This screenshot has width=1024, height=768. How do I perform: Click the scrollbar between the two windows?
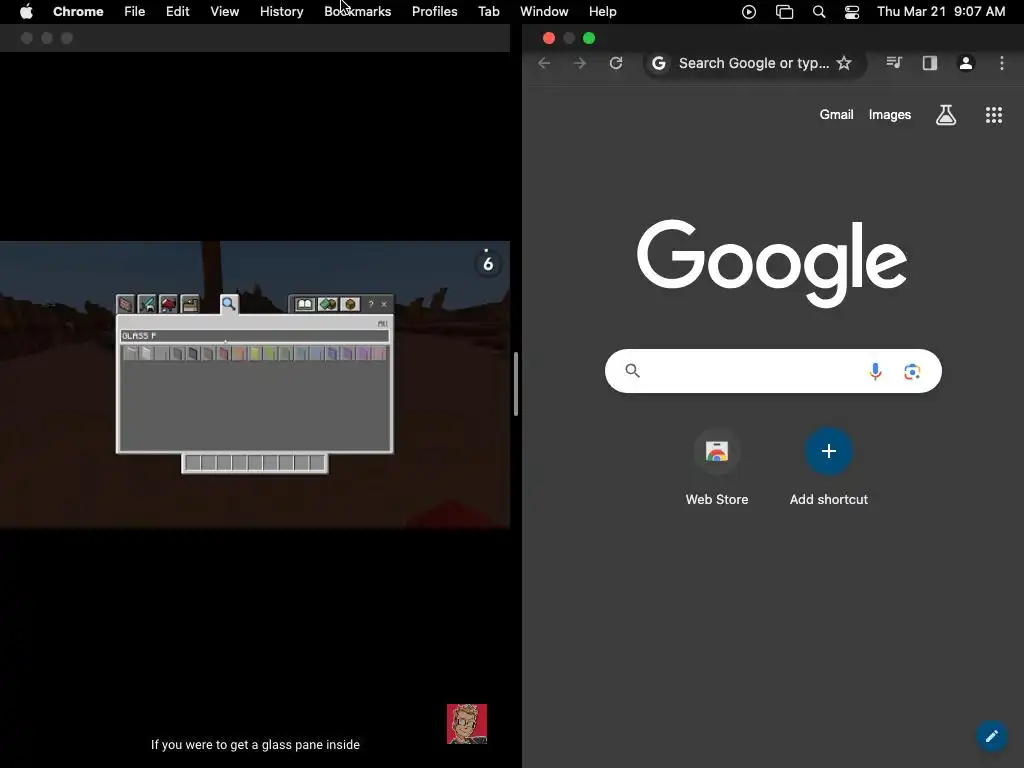tap(516, 384)
